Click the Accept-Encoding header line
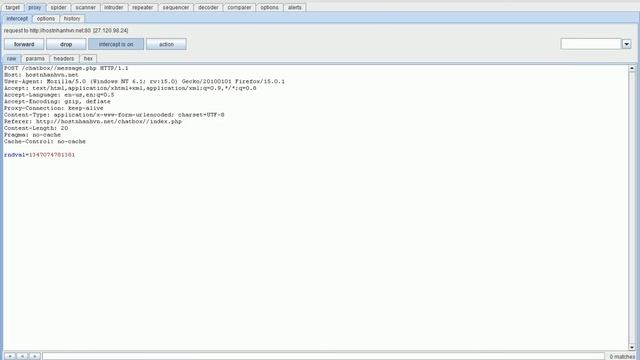The width and height of the screenshot is (640, 360). click(57, 102)
